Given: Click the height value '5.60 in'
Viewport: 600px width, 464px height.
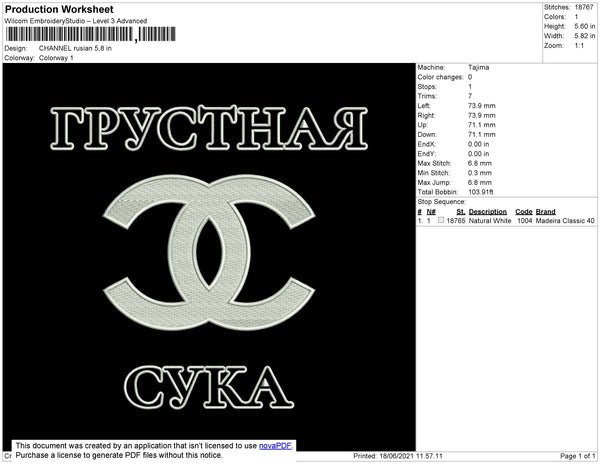Looking at the screenshot, I should pyautogui.click(x=585, y=26).
